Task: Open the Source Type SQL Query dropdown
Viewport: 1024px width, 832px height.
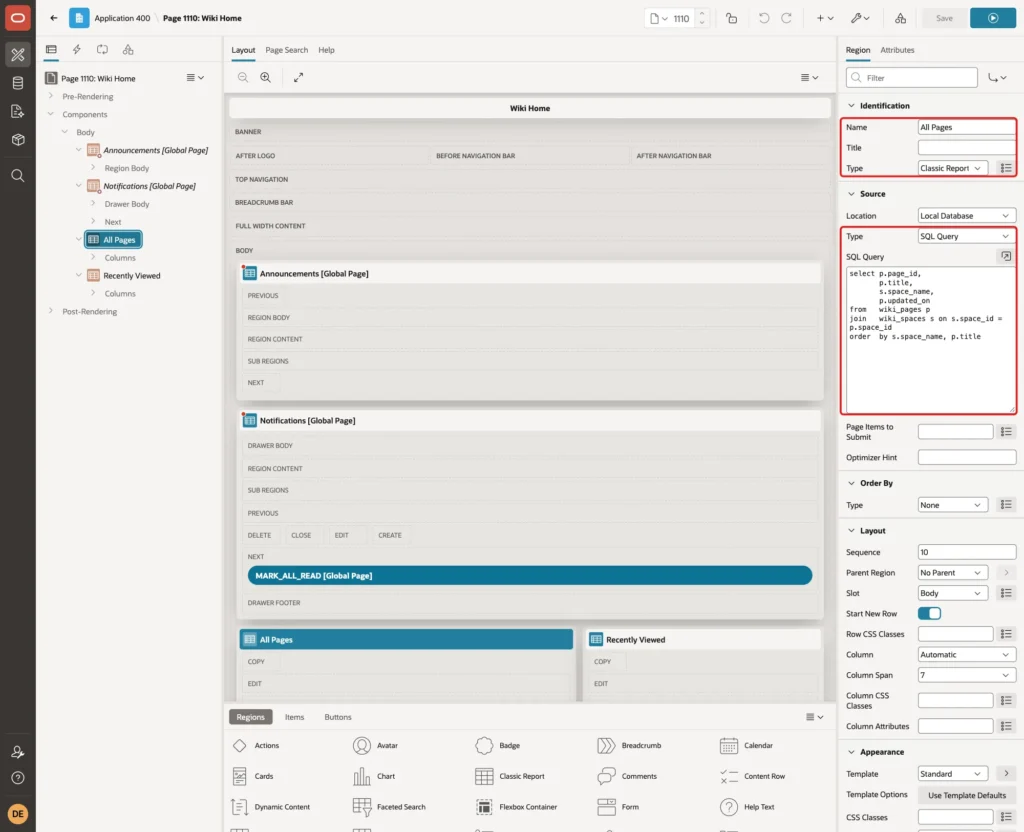Action: pyautogui.click(x=967, y=236)
